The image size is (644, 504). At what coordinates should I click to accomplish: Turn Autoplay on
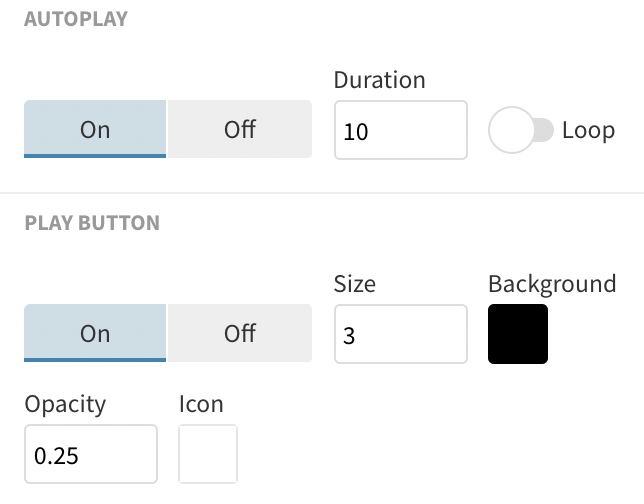click(95, 129)
